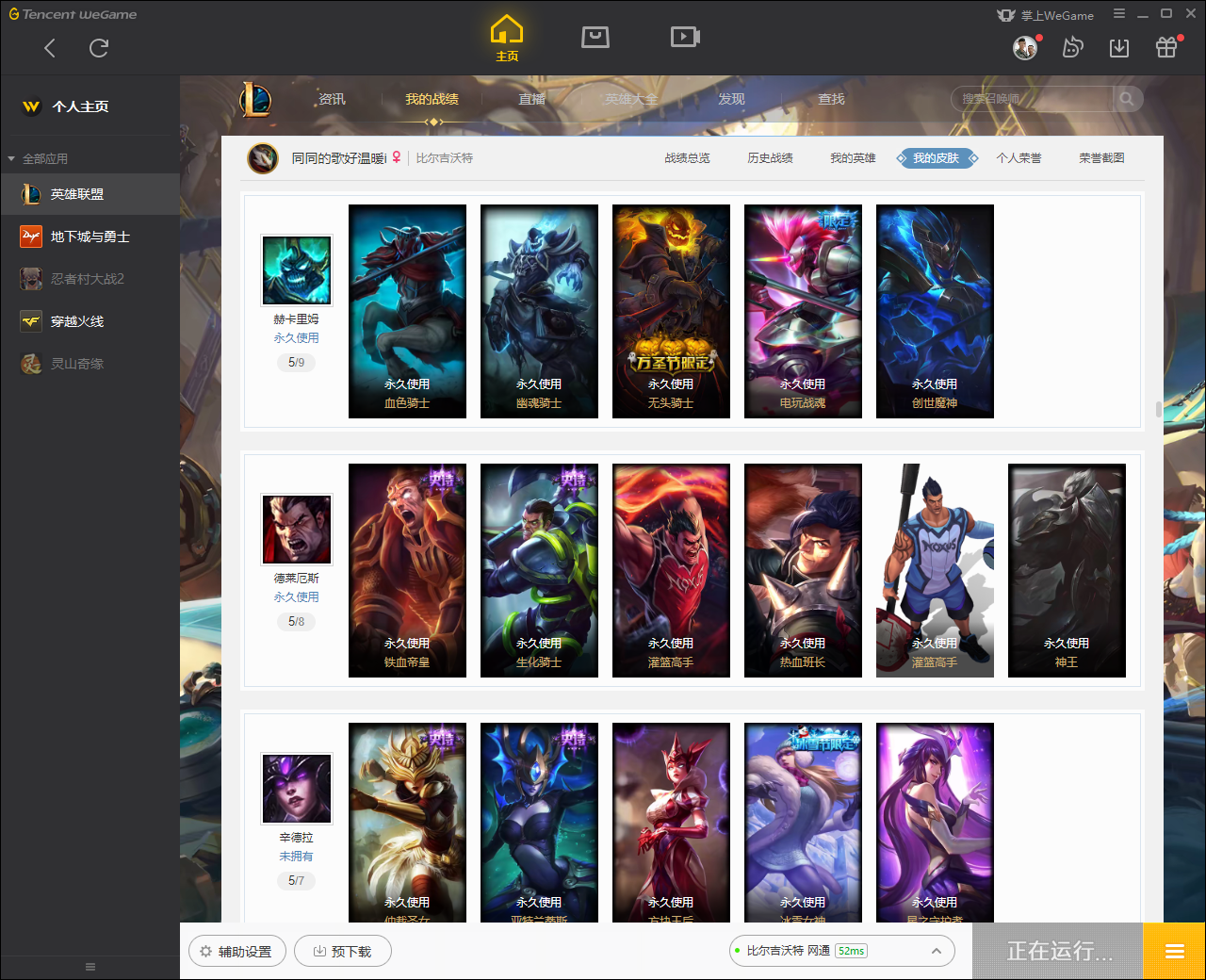Open the gift box icon
This screenshot has width=1206, height=980.
1166,48
